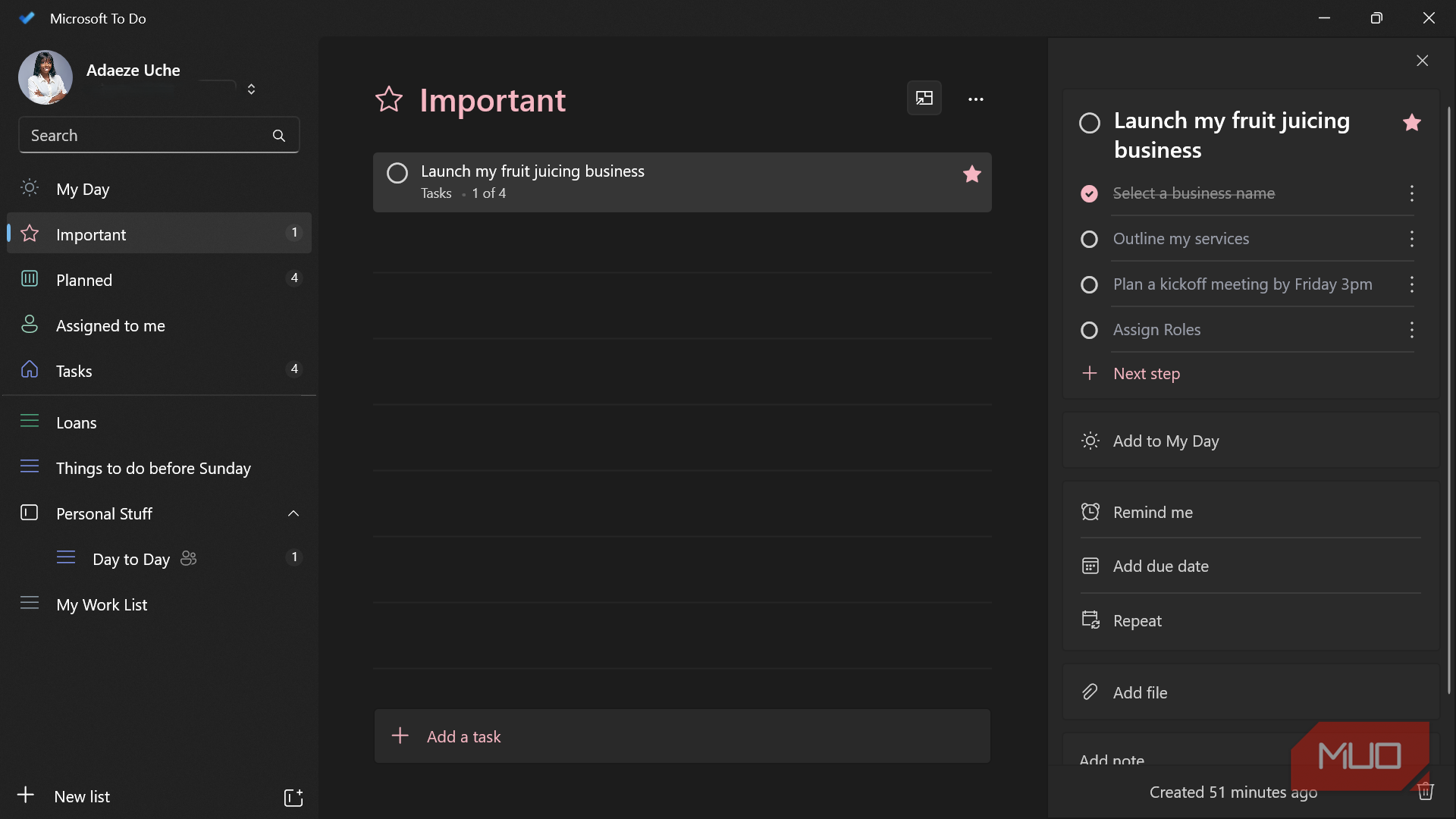The width and height of the screenshot is (1456, 819).
Task: Check off the Assign Roles step
Action: click(1089, 330)
